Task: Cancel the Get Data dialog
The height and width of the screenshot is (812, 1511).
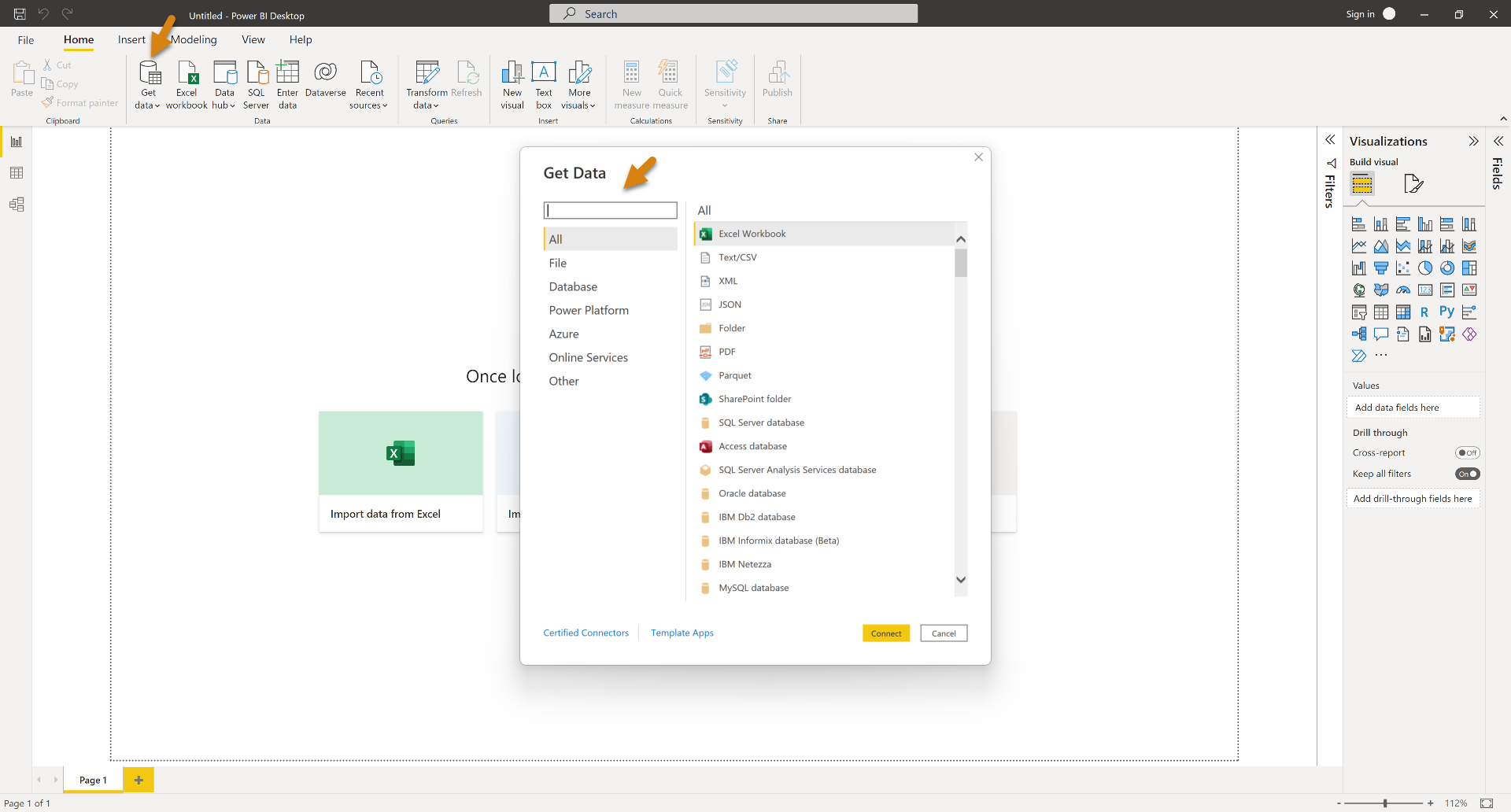Action: tap(944, 633)
